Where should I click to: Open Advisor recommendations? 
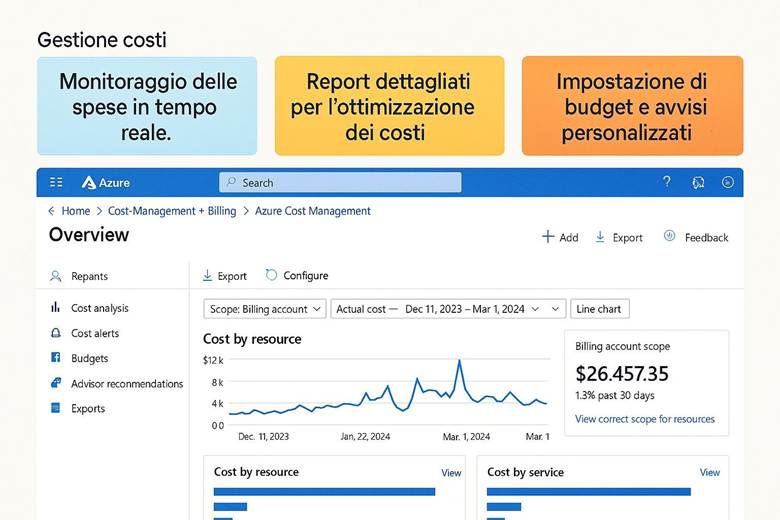127,384
